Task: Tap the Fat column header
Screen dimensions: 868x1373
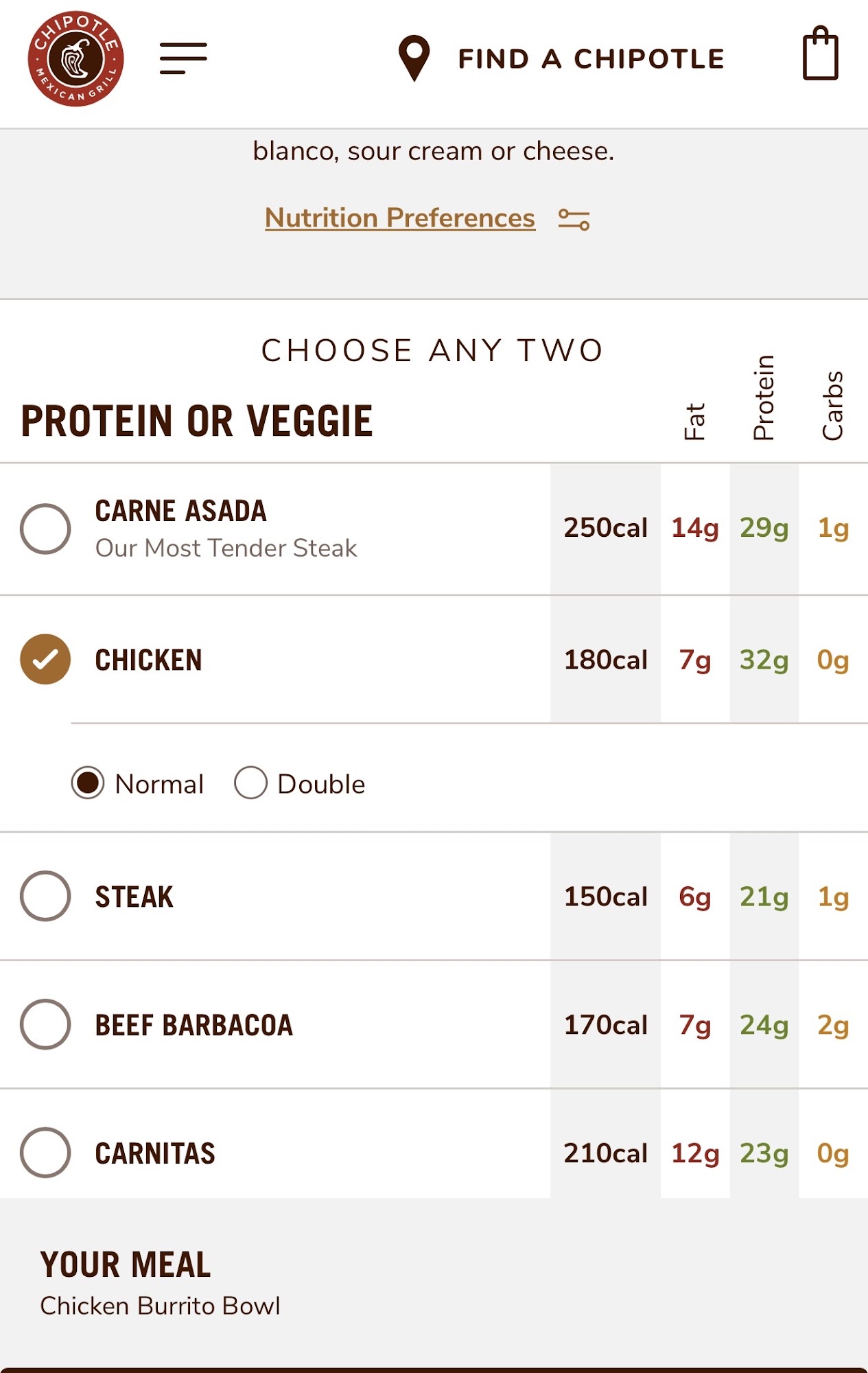Action: pos(694,421)
